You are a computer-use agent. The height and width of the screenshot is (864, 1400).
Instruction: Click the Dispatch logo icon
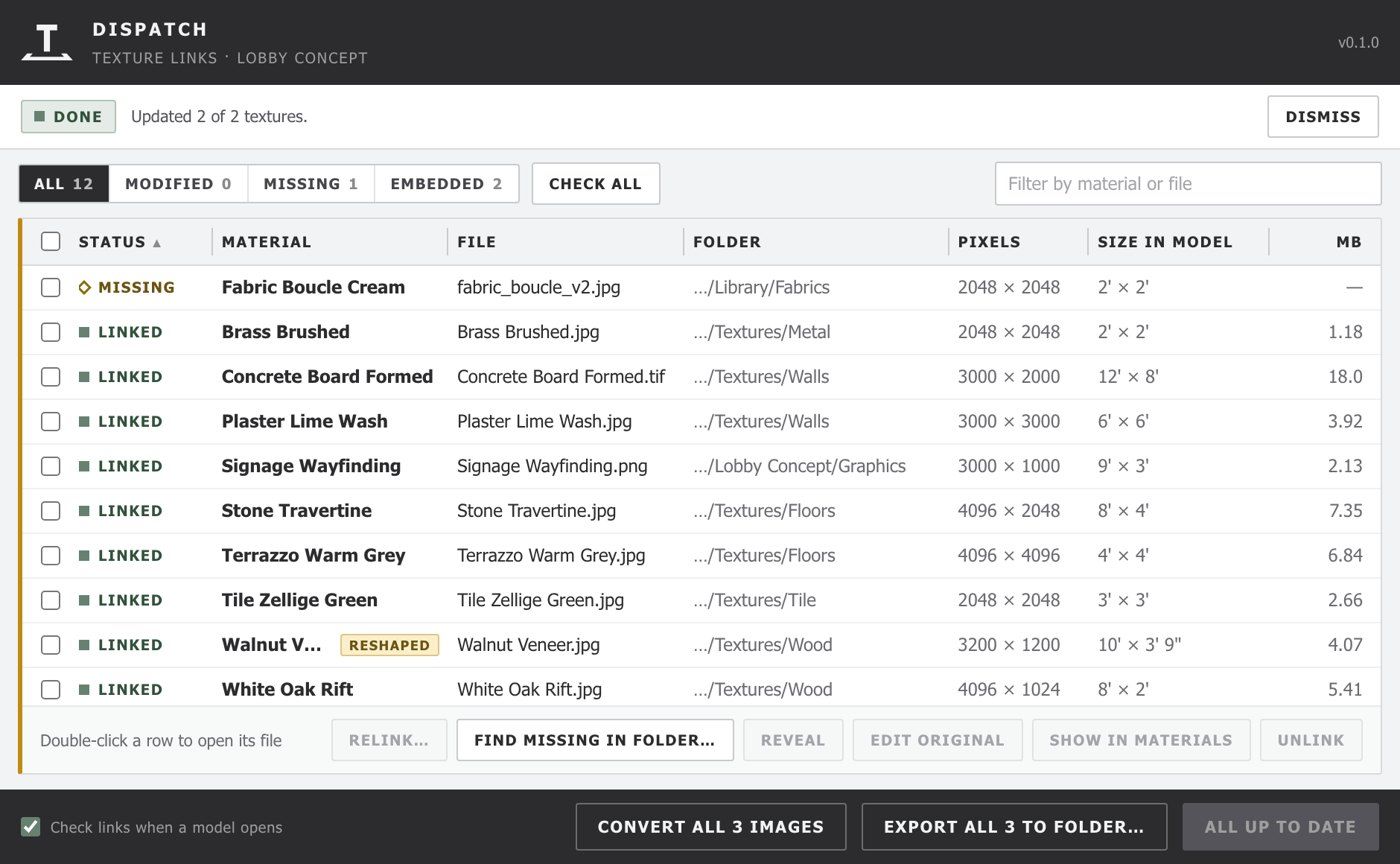click(x=47, y=42)
